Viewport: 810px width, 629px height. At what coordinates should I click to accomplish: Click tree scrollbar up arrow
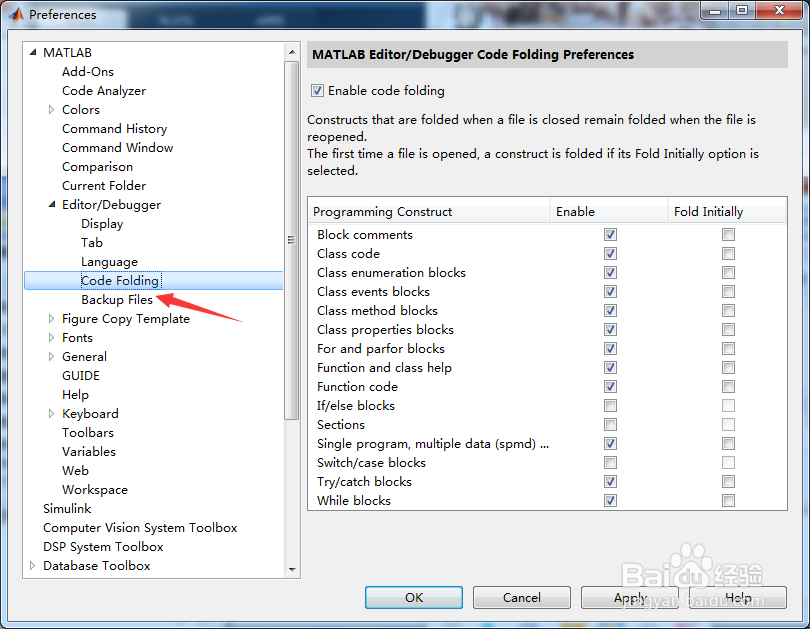point(292,52)
